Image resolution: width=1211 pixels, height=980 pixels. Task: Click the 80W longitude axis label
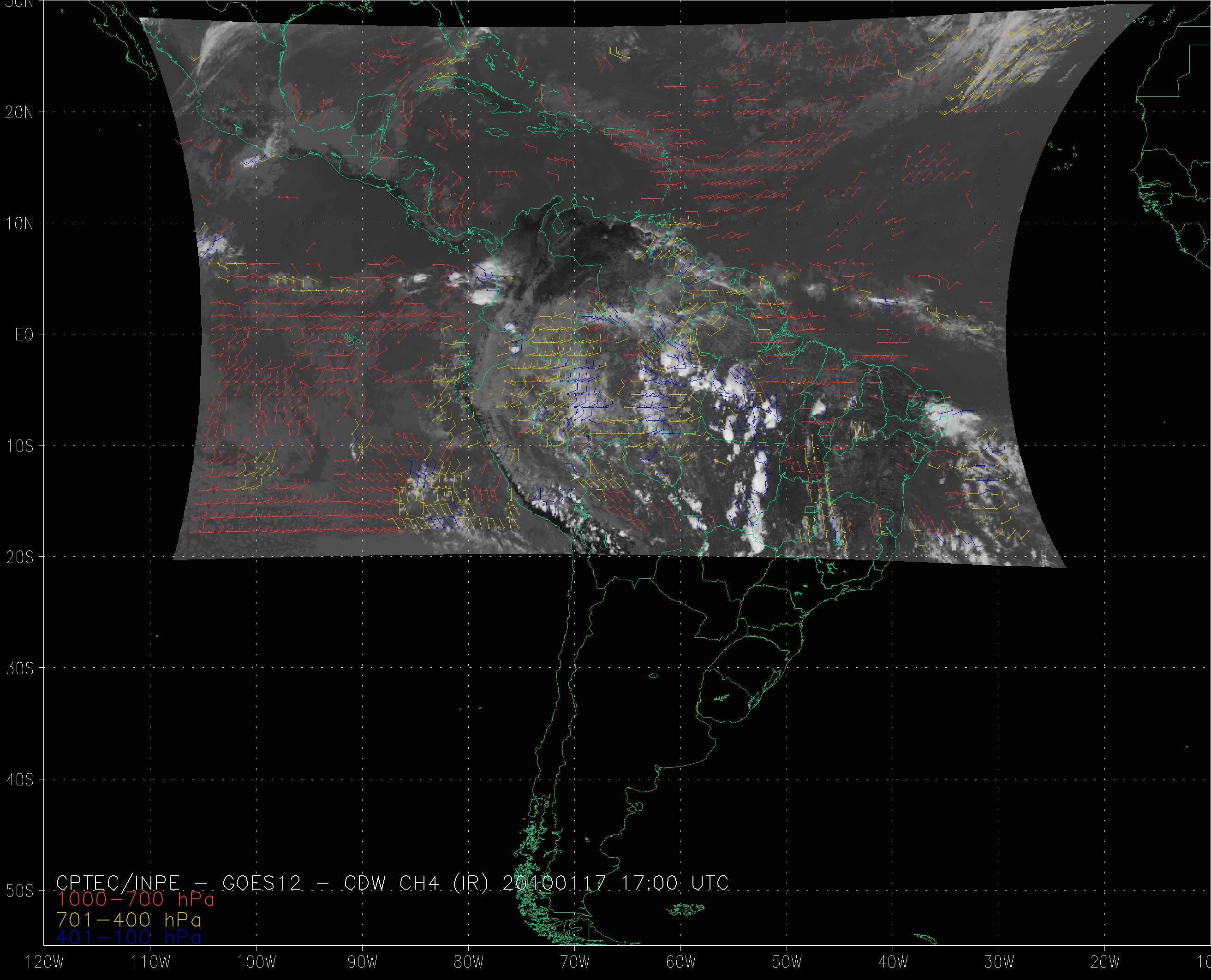(469, 962)
